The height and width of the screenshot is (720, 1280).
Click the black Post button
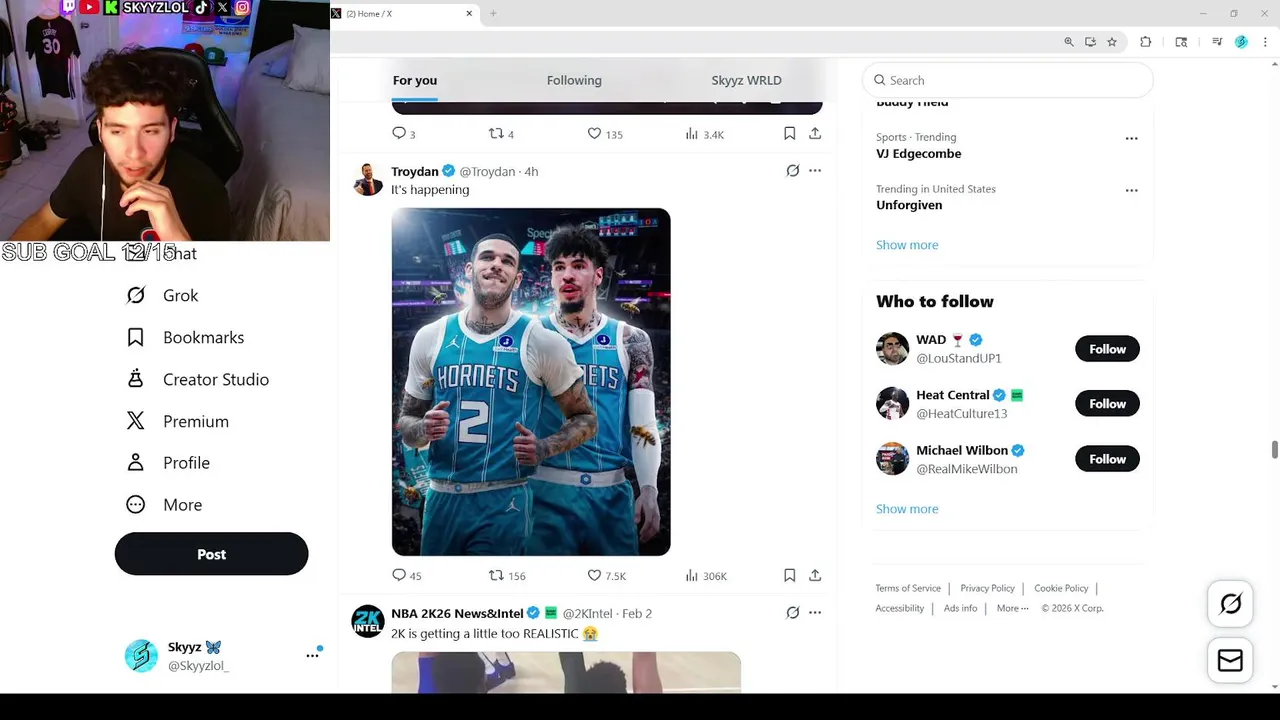[211, 554]
